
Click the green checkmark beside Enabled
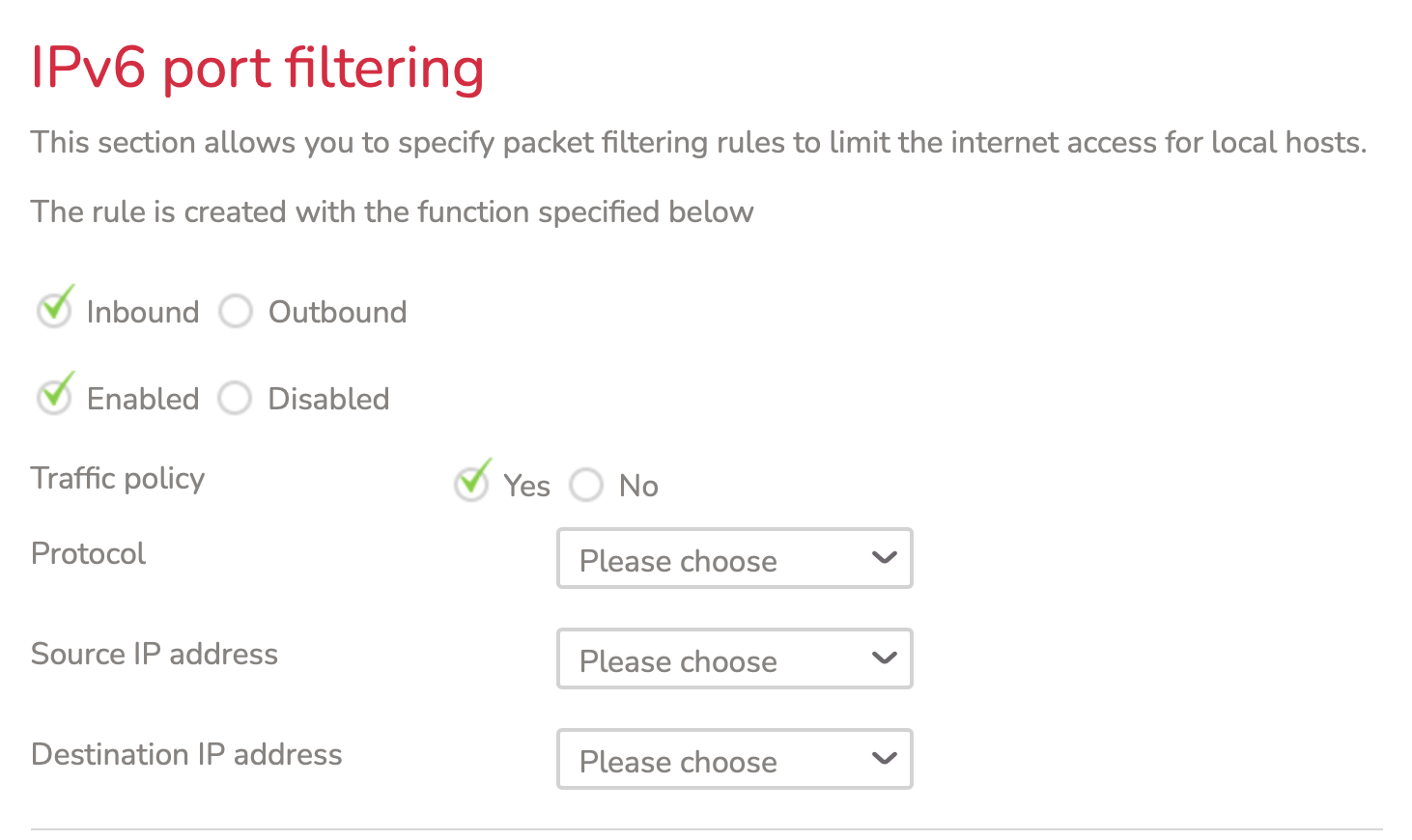57,391
